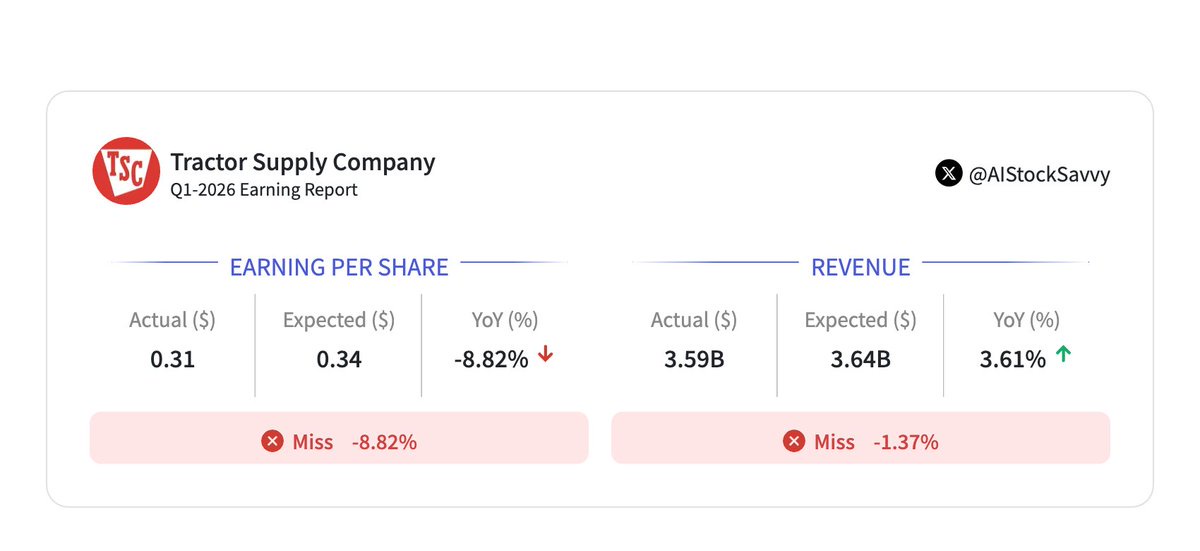Viewport: 1200px width, 551px height.
Task: Click the red X icon in the revenue Miss banner
Action: [x=794, y=441]
